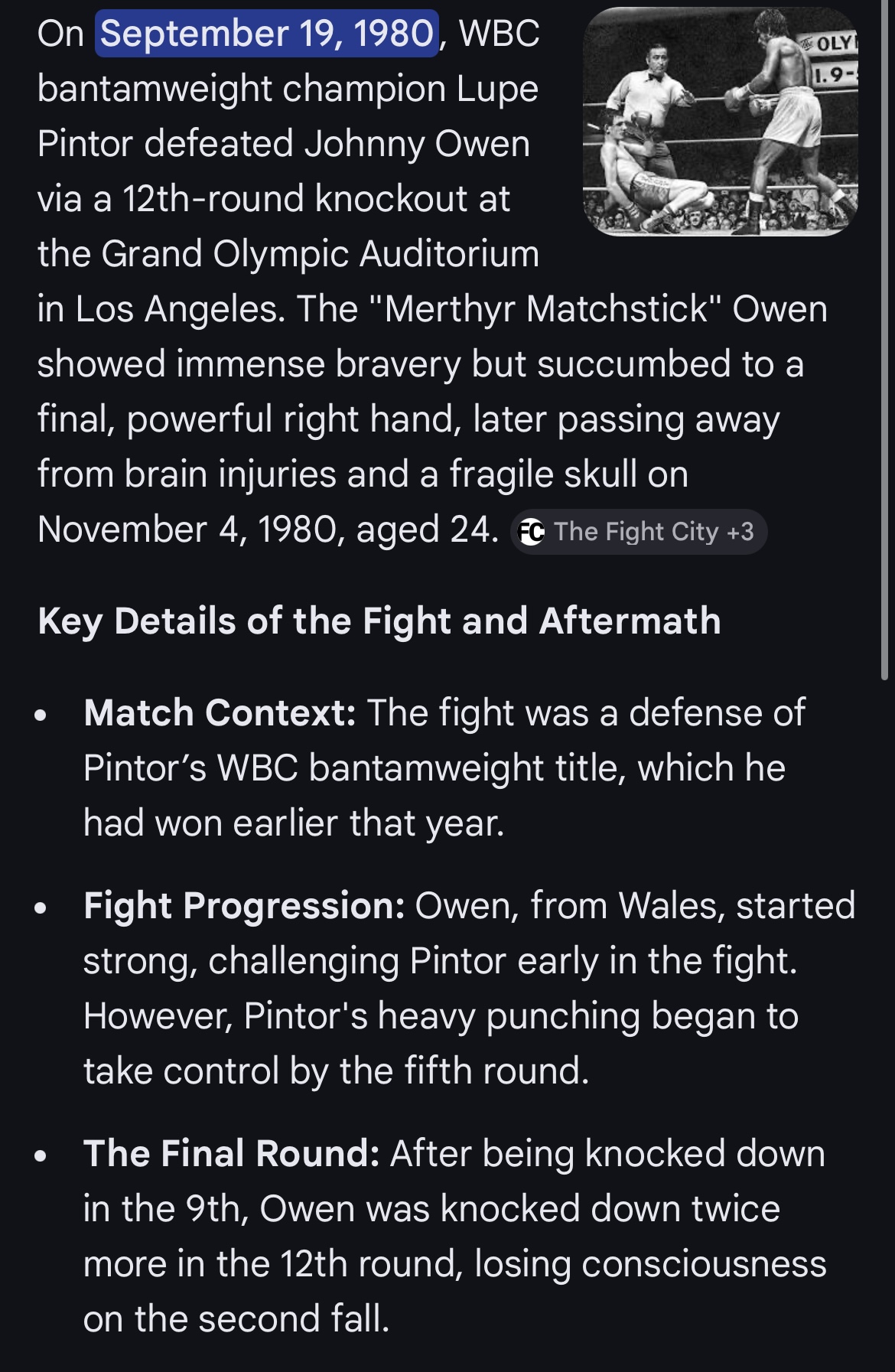Image resolution: width=895 pixels, height=1372 pixels.
Task: Click the Los Angeles text
Action: tap(180, 309)
